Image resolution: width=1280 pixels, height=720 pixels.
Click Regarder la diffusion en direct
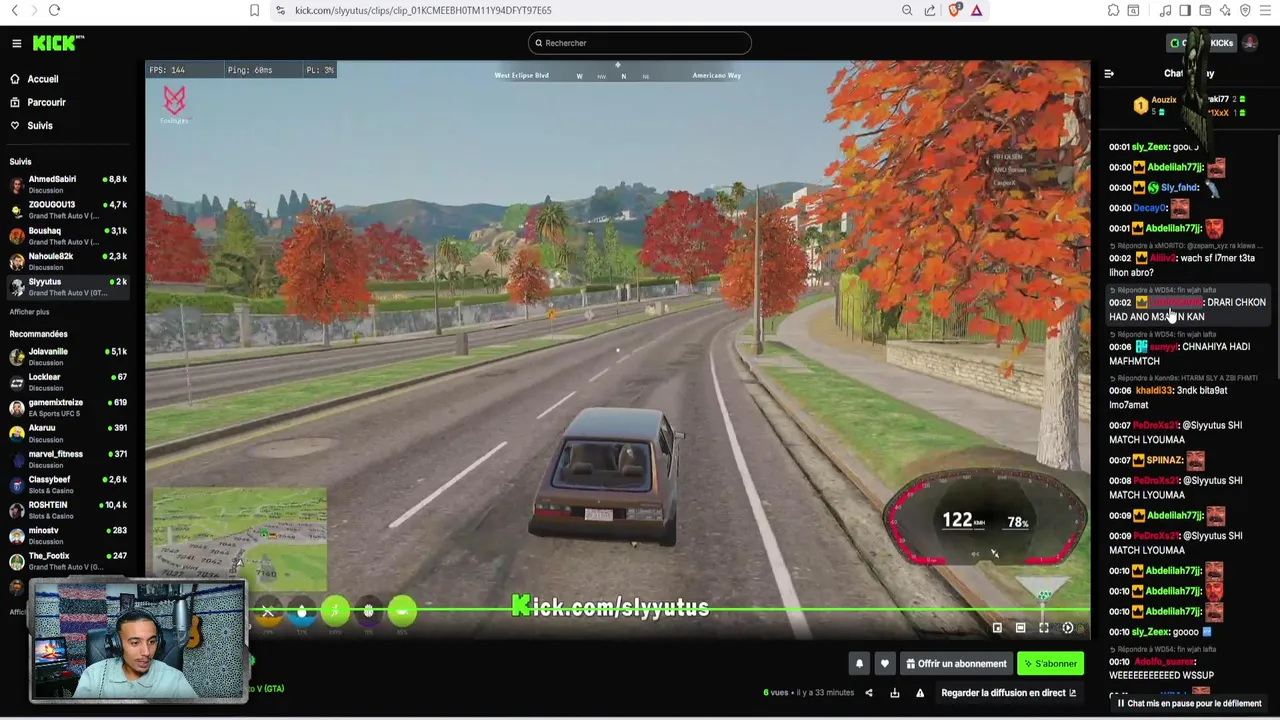[1008, 693]
